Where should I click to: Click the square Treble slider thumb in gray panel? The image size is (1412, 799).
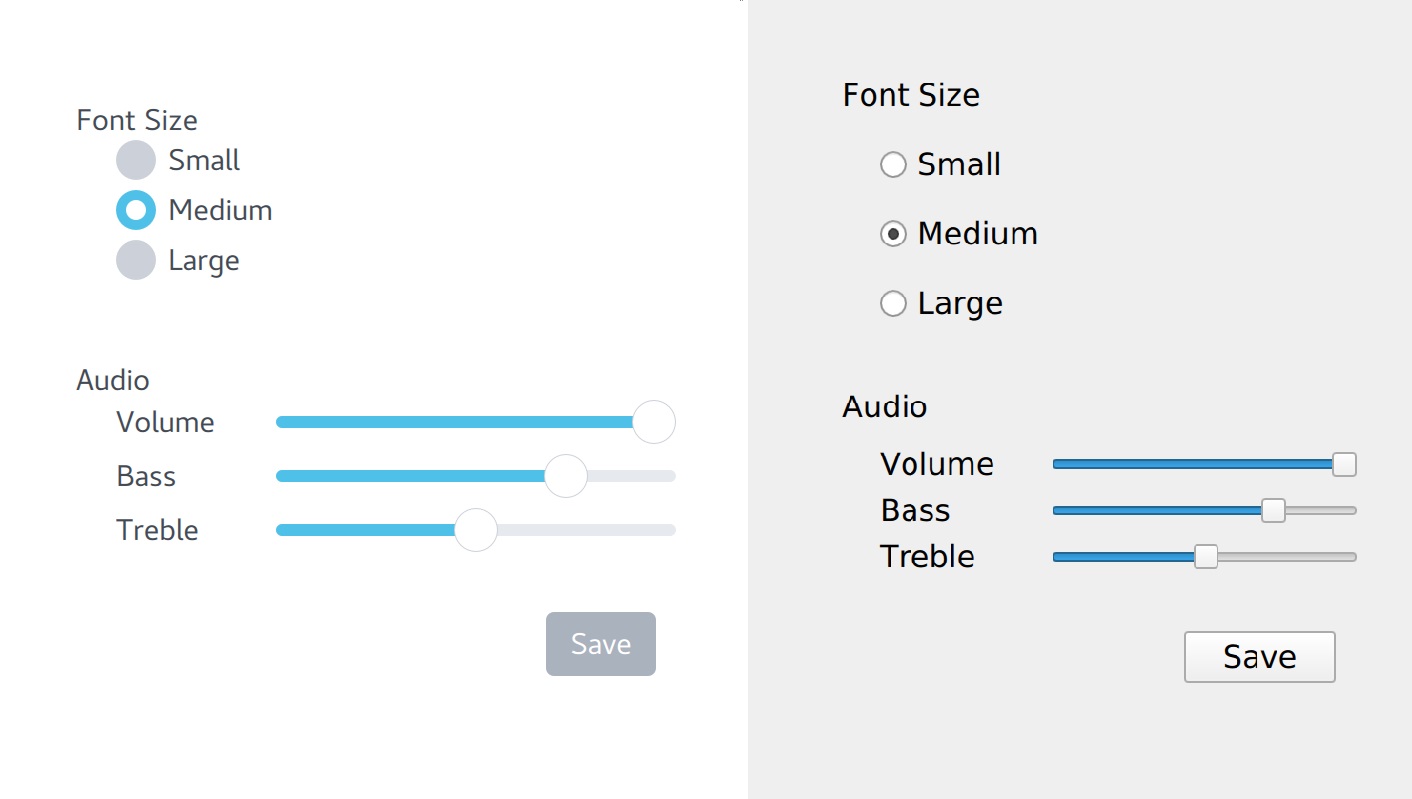click(1206, 557)
